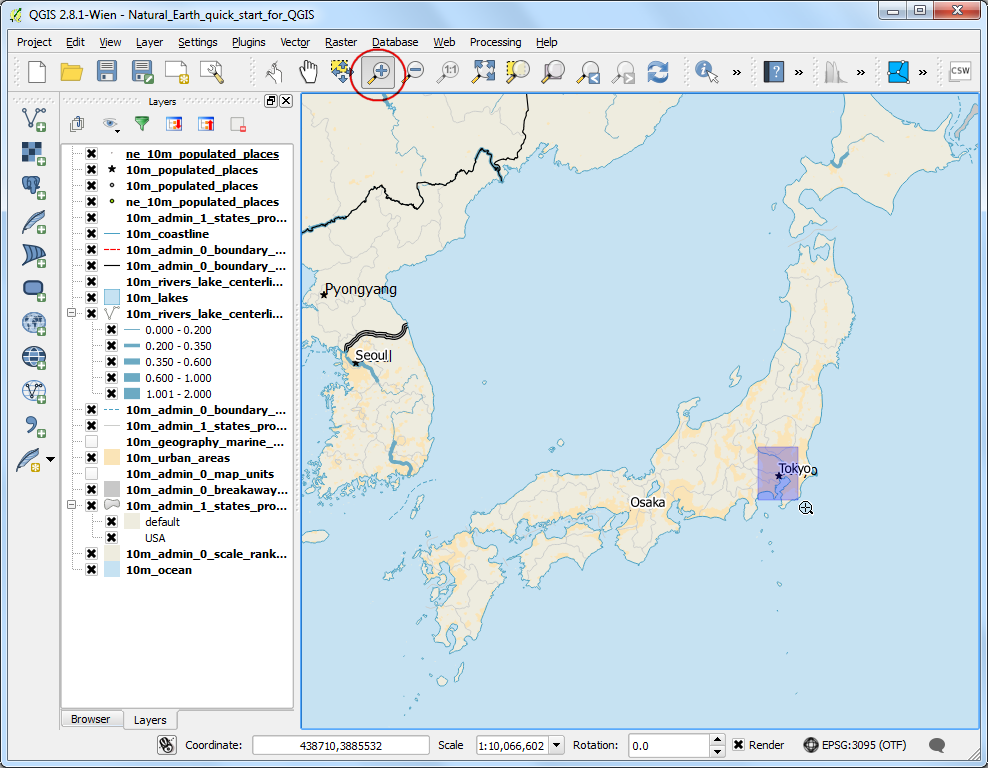Image resolution: width=988 pixels, height=768 pixels.
Task: Open the Help contents book icon
Action: (774, 72)
